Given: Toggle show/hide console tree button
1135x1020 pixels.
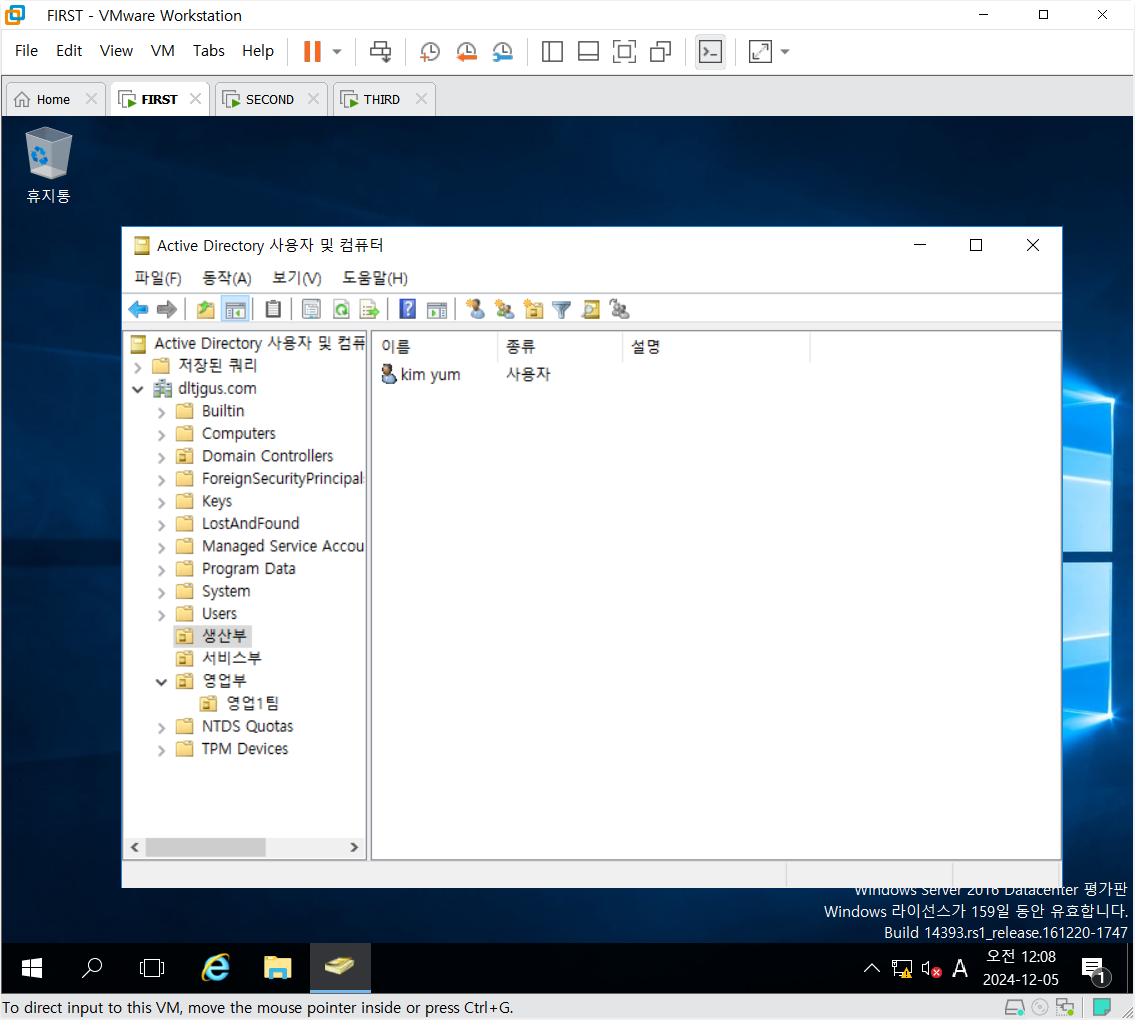Looking at the screenshot, I should coord(236,310).
